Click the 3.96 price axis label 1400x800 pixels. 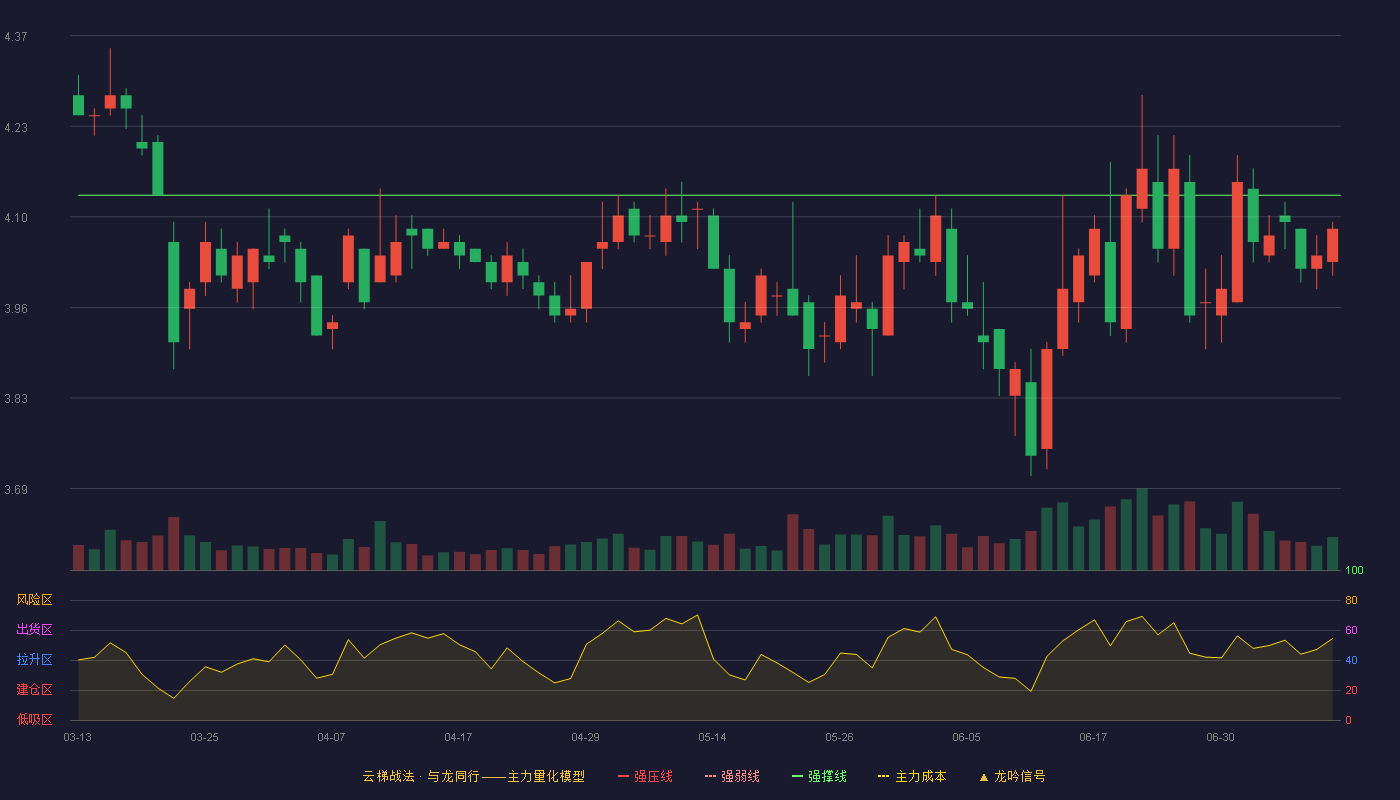click(16, 309)
